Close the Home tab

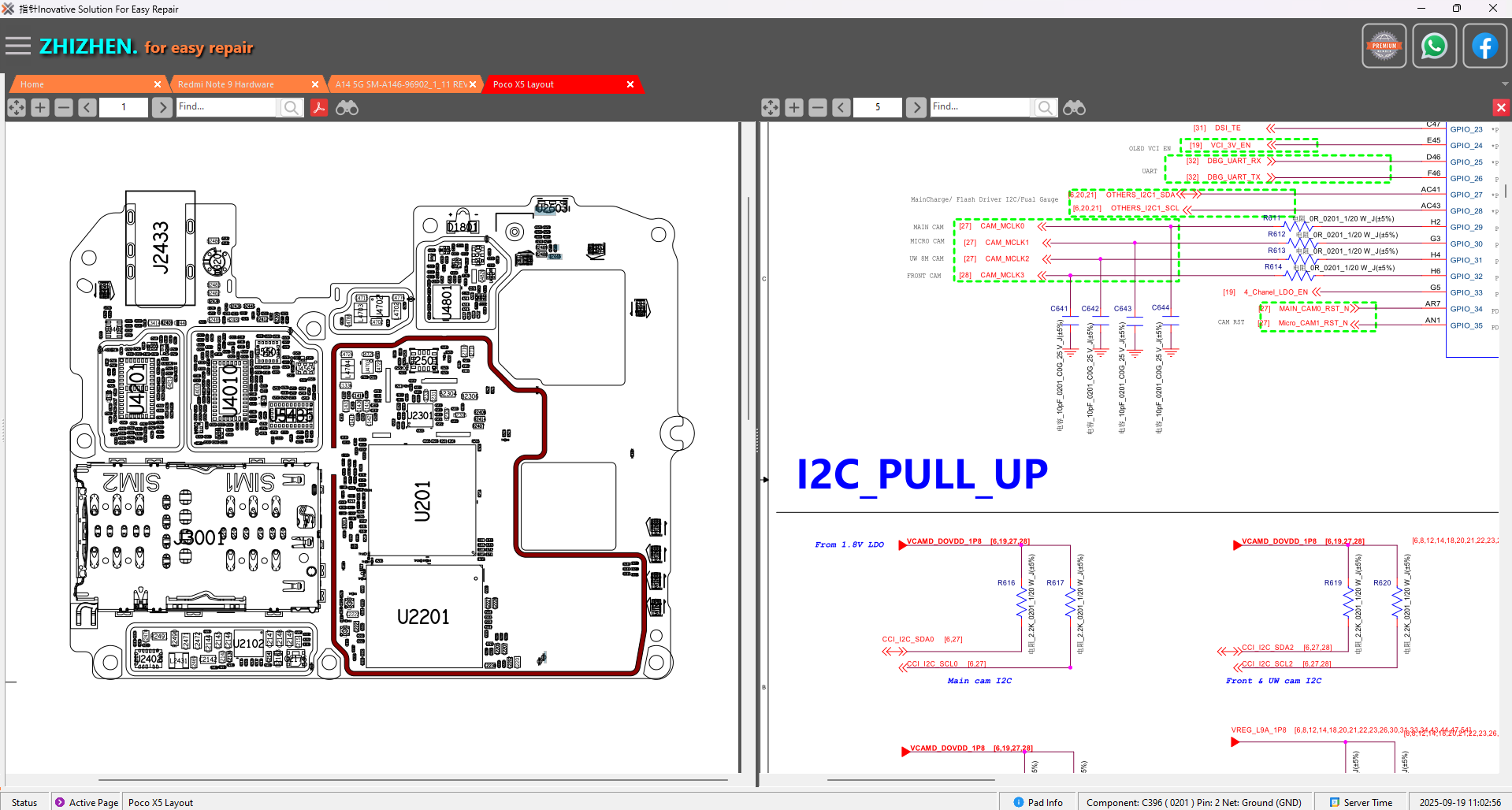tap(158, 84)
